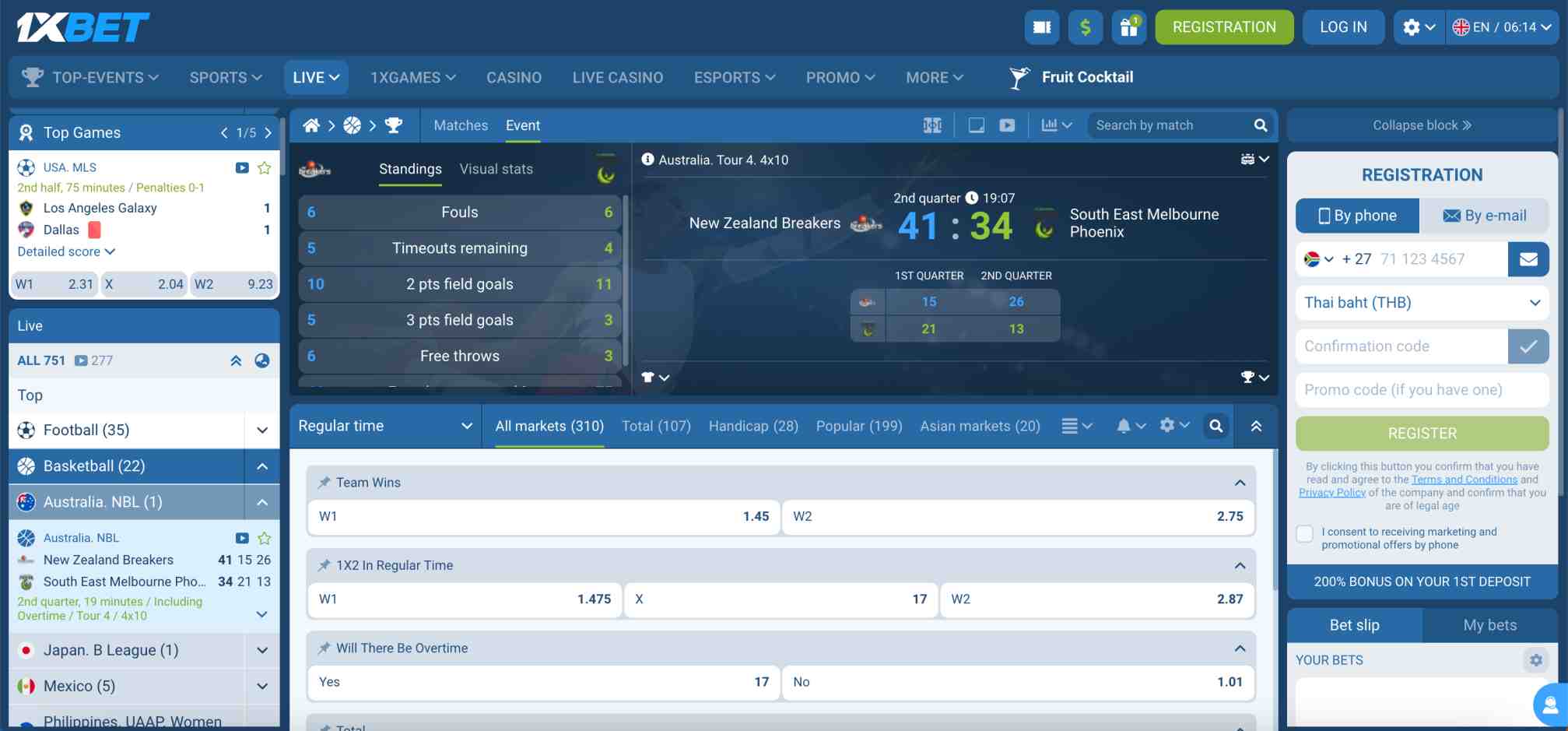This screenshot has height=731, width=1568.
Task: Enable the marketing offers consent checkbox
Action: (1304, 533)
